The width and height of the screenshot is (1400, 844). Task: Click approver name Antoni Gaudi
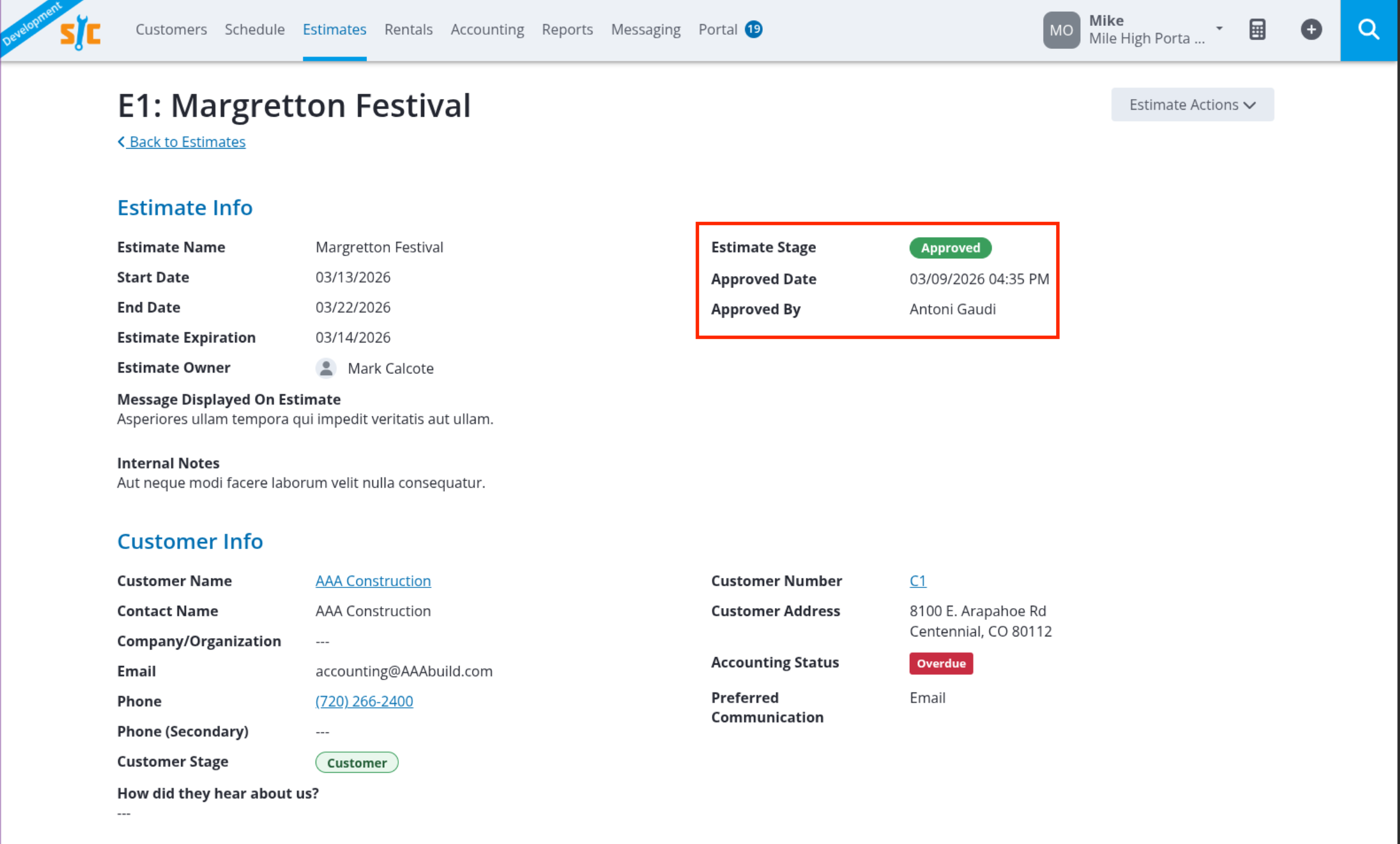pyautogui.click(x=952, y=308)
